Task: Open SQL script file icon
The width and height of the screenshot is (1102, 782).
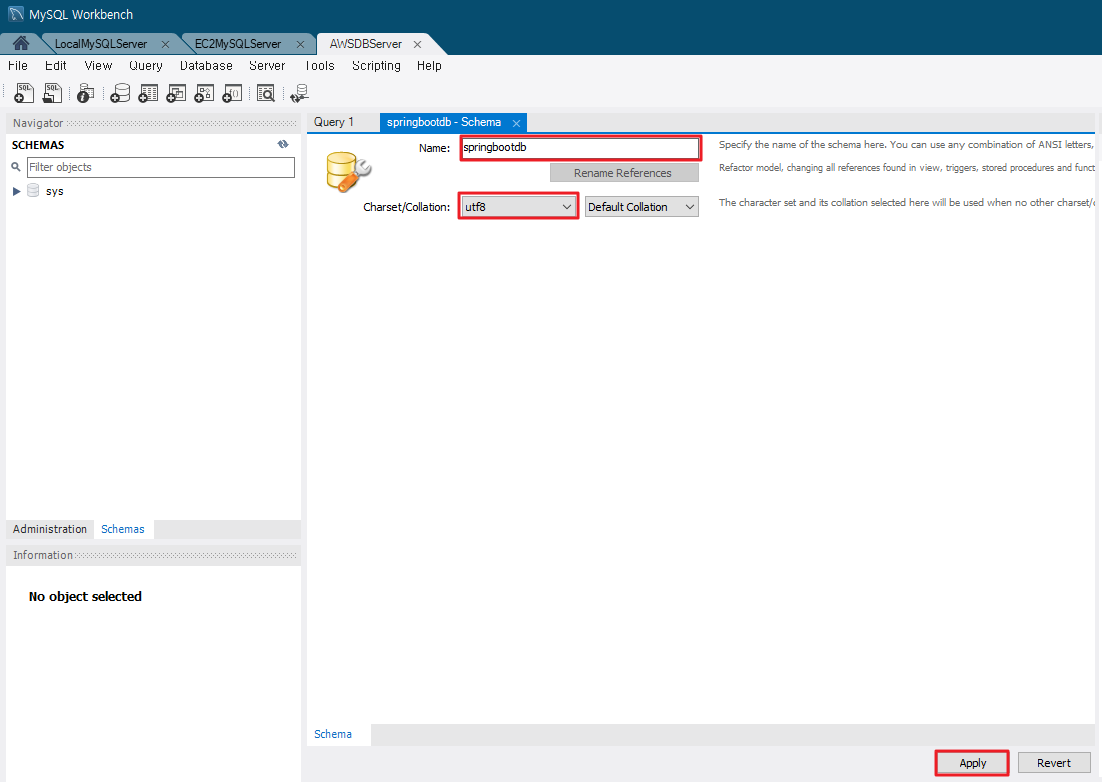Action: [52, 93]
